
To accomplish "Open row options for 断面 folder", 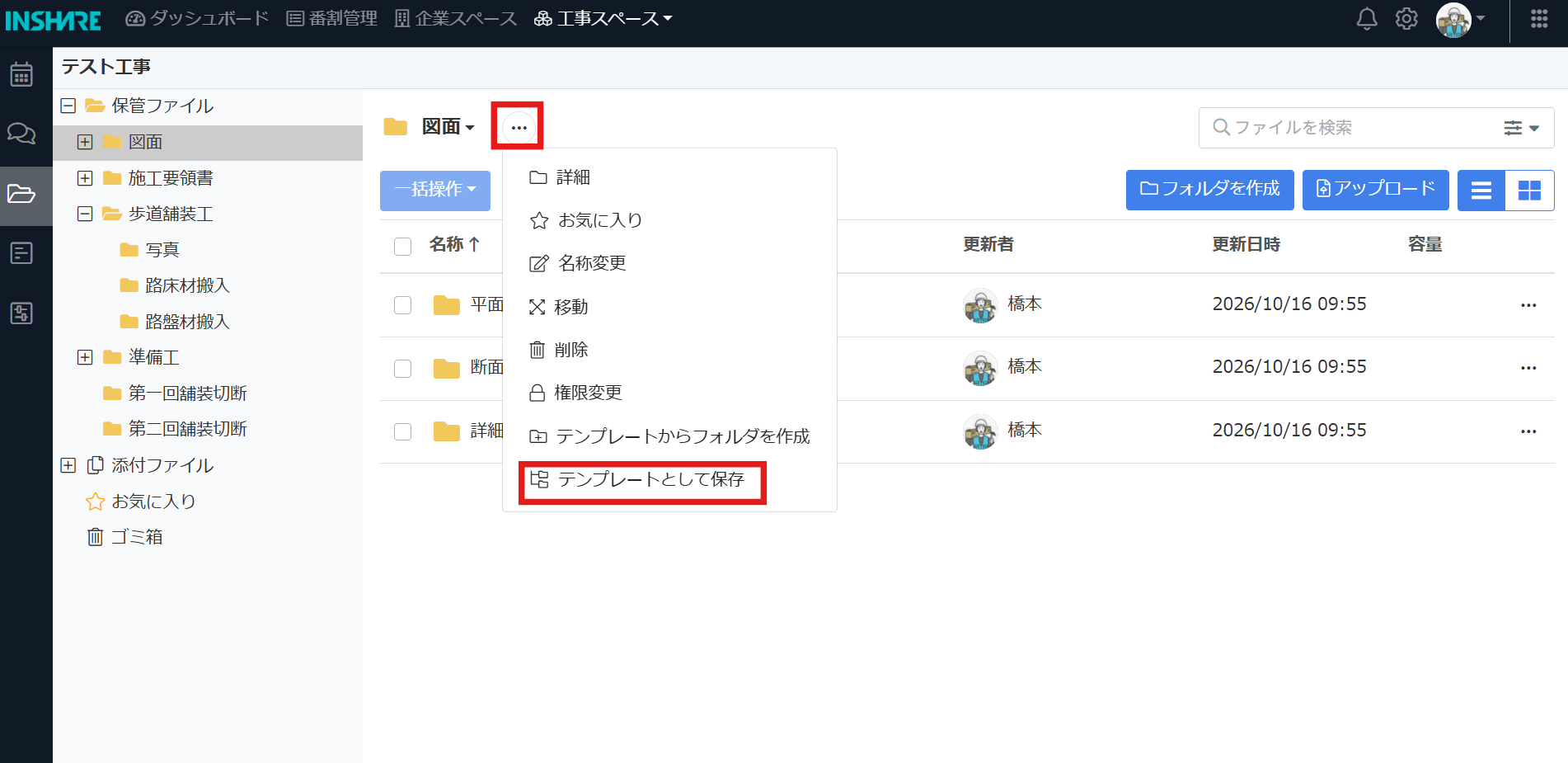I will point(1528,368).
